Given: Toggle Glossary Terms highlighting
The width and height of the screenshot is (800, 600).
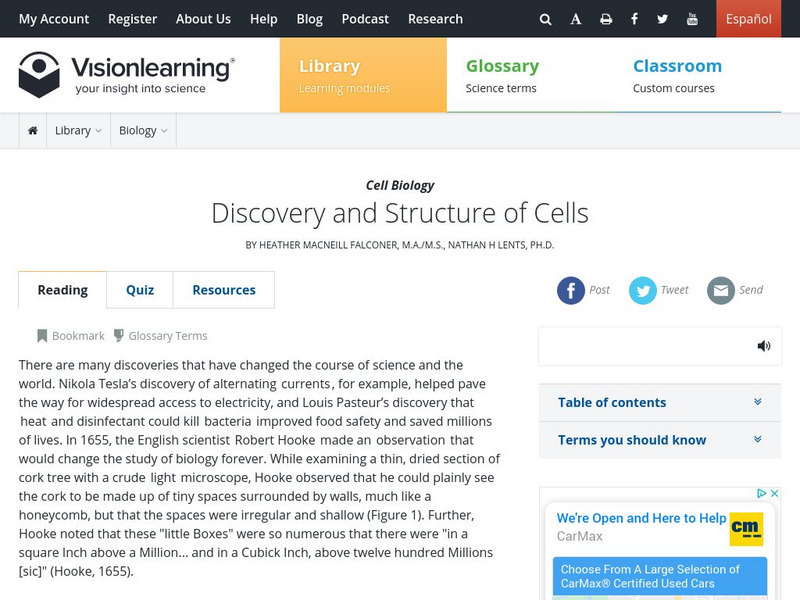Looking at the screenshot, I should 160,336.
